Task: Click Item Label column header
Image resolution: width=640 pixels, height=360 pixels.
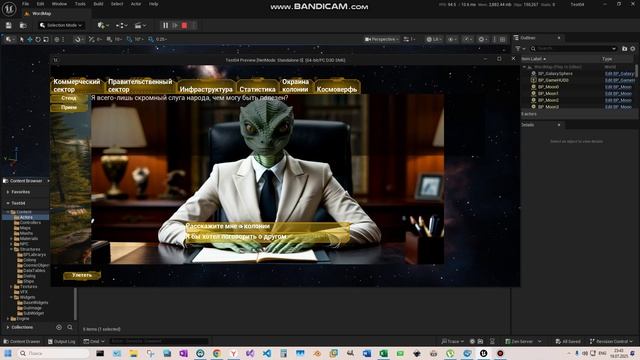Action: (533, 59)
